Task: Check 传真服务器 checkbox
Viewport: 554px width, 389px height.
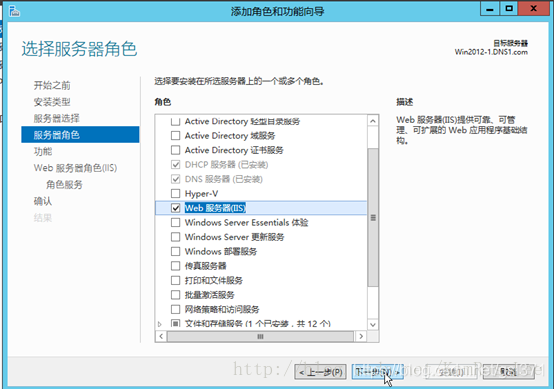Action: [x=175, y=266]
